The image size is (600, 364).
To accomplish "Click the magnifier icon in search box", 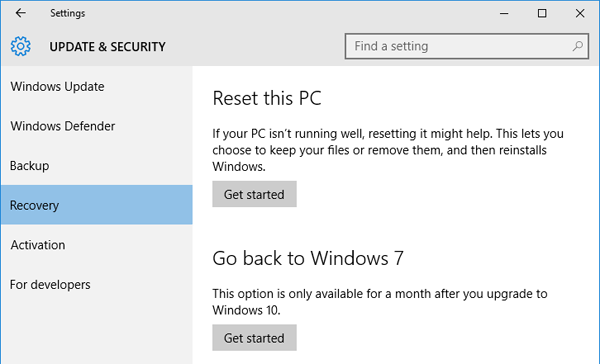I will pyautogui.click(x=577, y=46).
